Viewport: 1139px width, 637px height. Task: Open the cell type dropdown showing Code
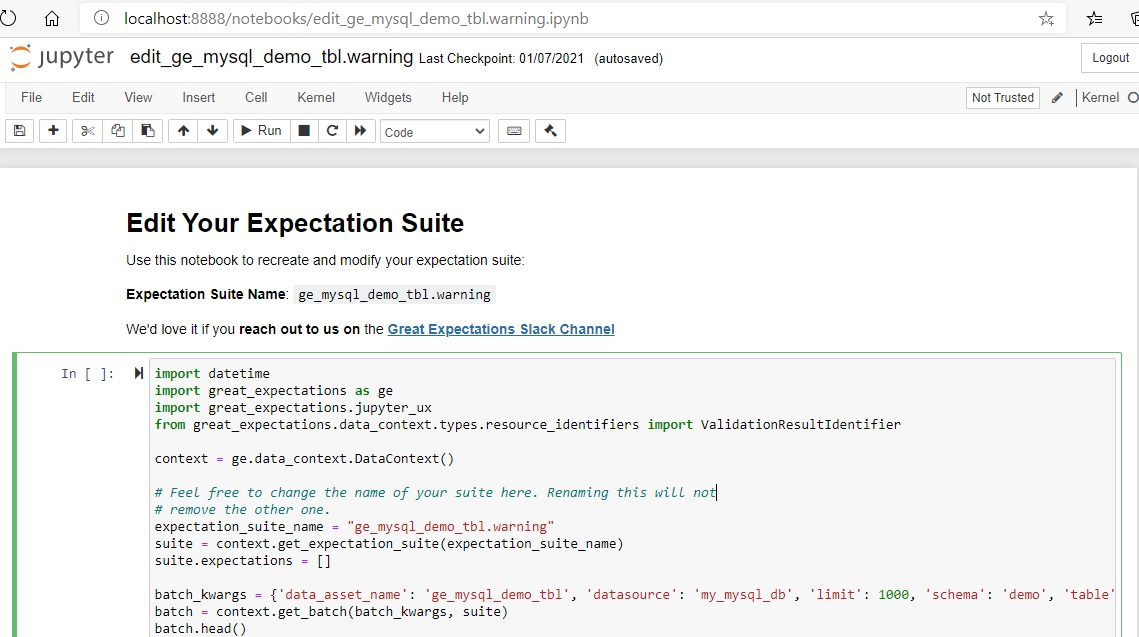[x=434, y=131]
